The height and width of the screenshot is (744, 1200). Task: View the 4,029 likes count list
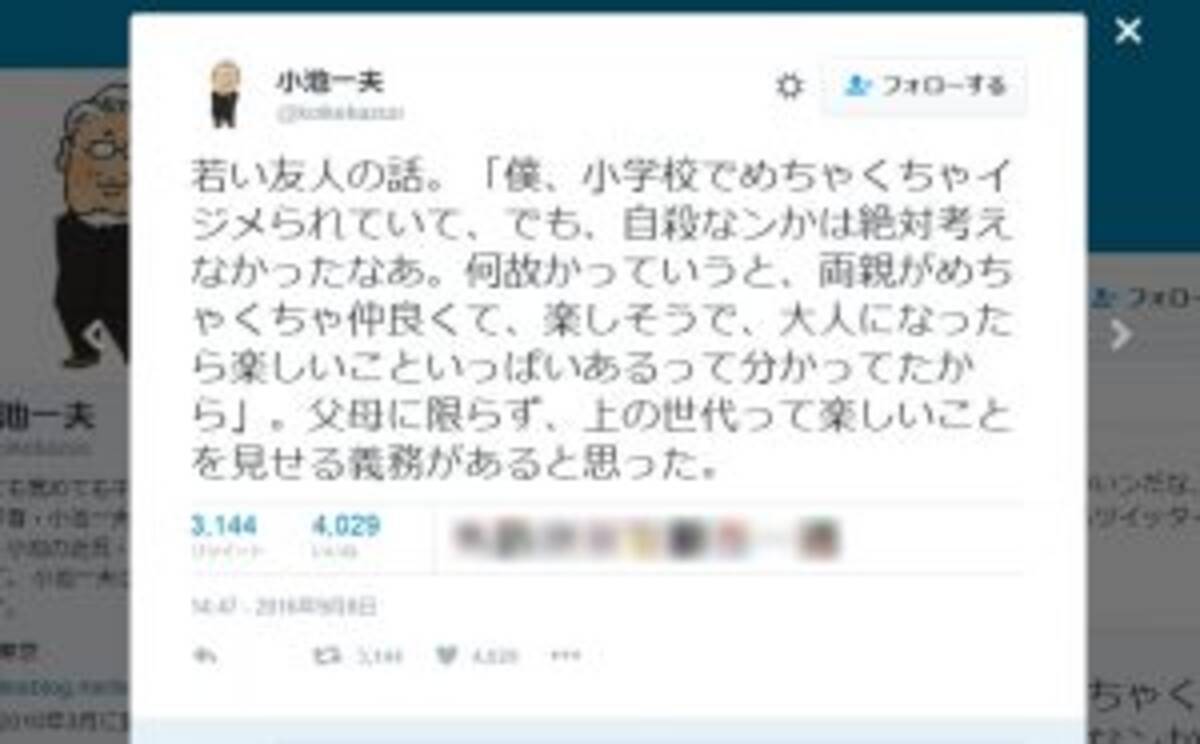tap(346, 535)
